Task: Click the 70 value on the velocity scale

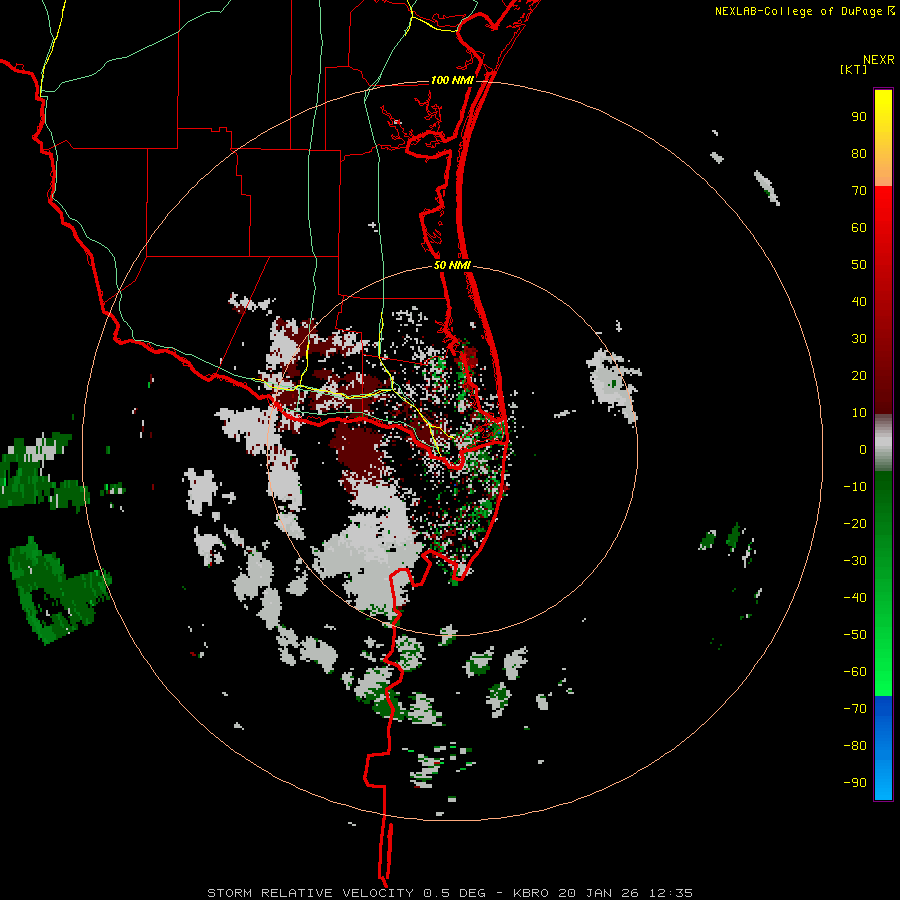Action: pos(859,191)
